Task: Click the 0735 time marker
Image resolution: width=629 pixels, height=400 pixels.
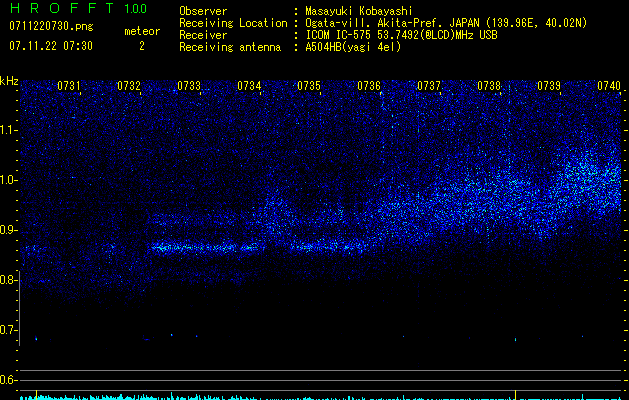Action: [309, 85]
